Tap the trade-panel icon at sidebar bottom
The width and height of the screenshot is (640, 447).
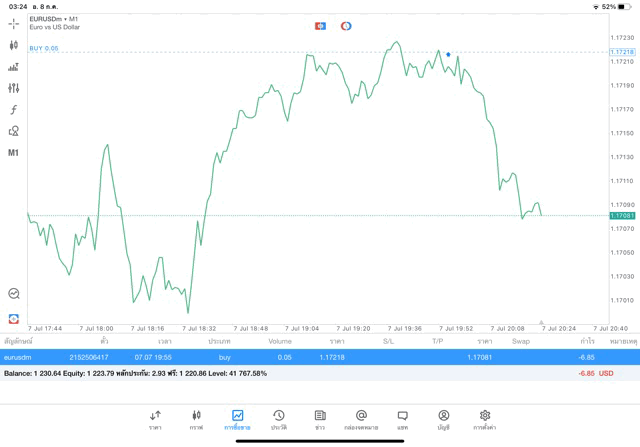[x=13, y=319]
